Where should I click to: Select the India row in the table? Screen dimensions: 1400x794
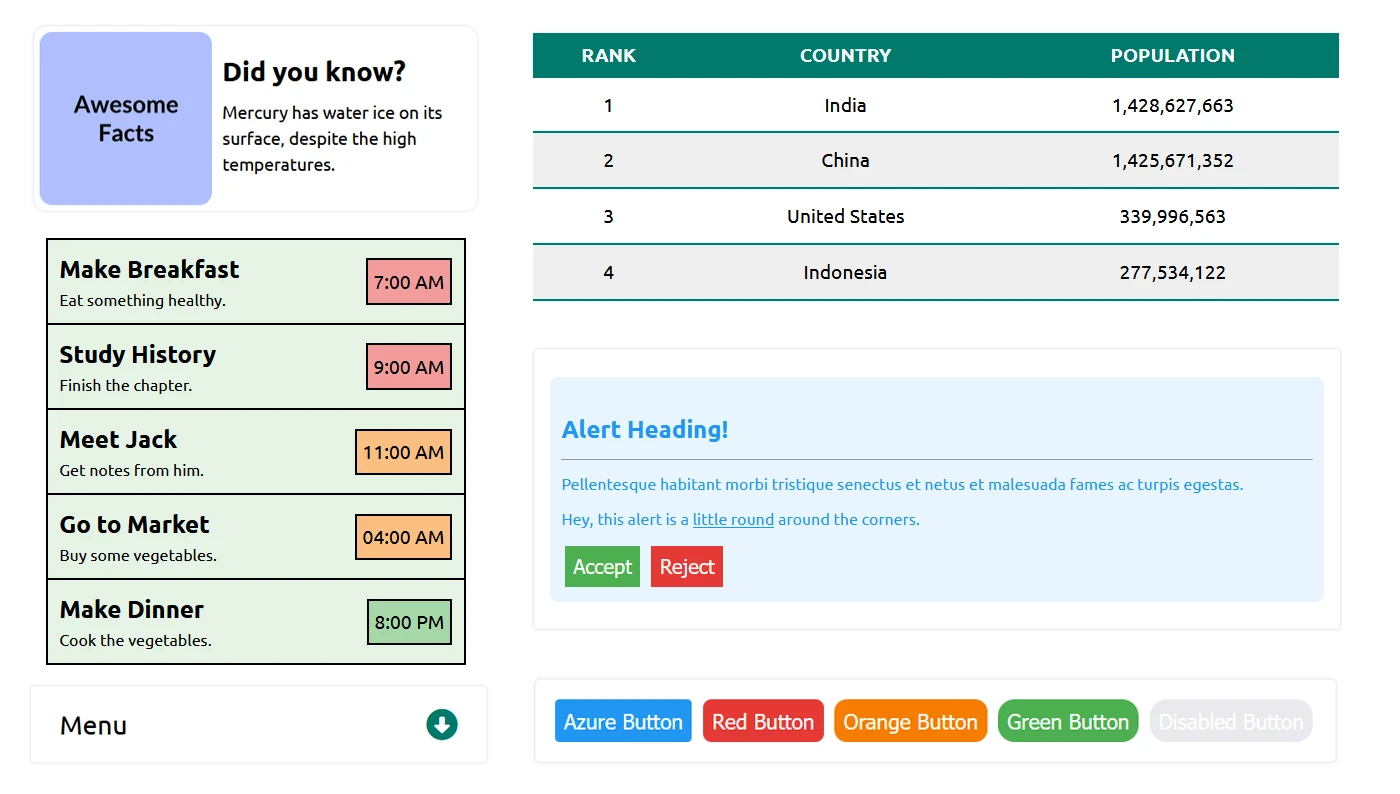(845, 106)
